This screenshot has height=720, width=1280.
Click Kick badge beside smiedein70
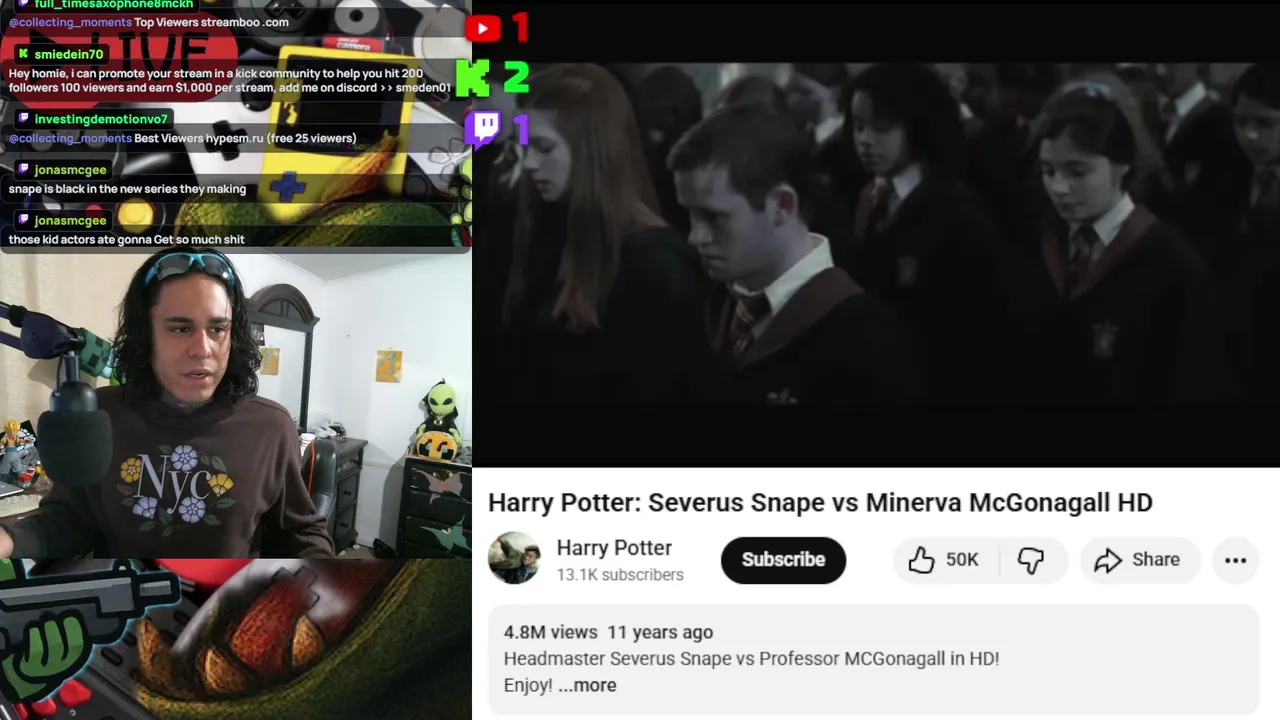point(23,54)
